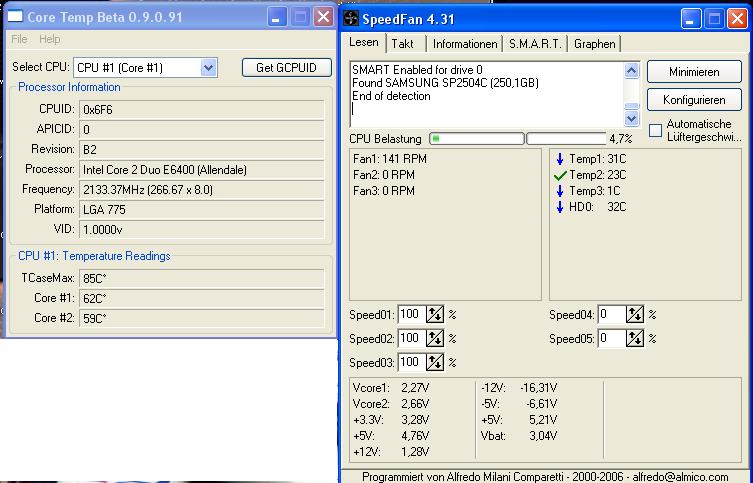Click the first CPU Belastung load bar
Viewport: 753px width, 483px height.
pos(477,139)
